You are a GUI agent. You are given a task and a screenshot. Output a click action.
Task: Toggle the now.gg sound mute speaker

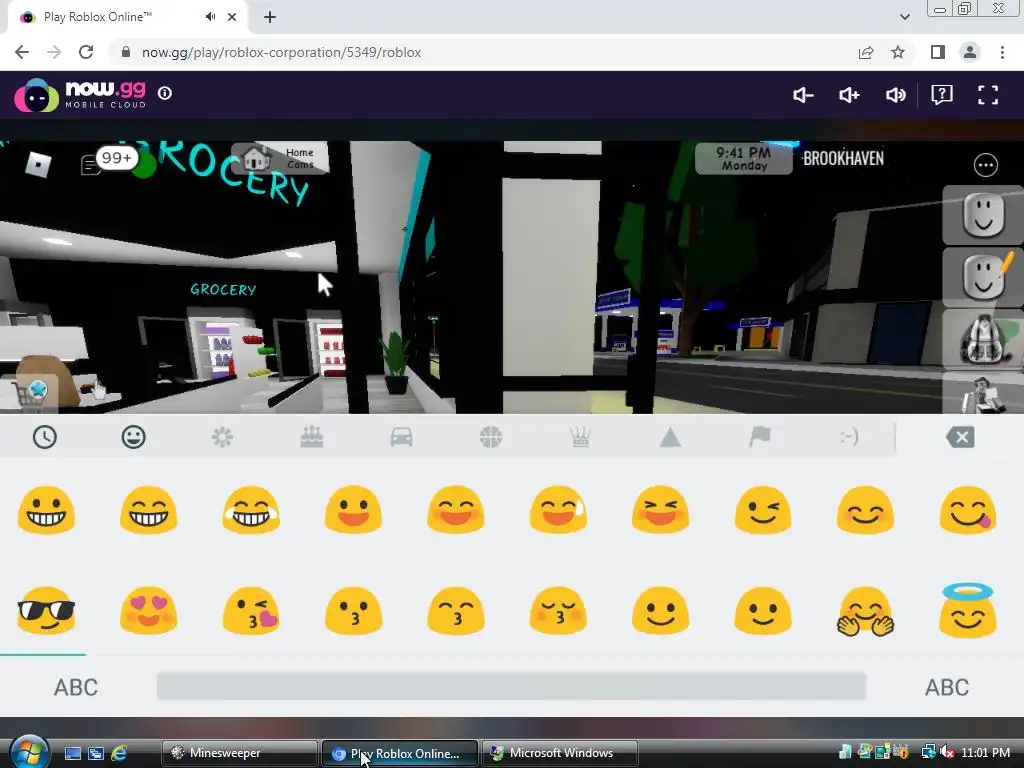(895, 95)
